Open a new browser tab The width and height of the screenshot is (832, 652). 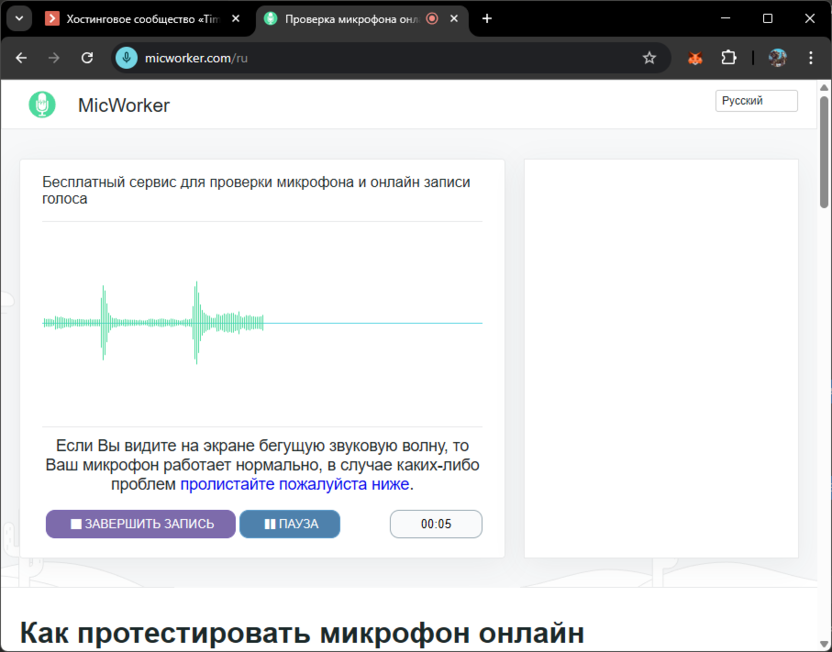487,19
